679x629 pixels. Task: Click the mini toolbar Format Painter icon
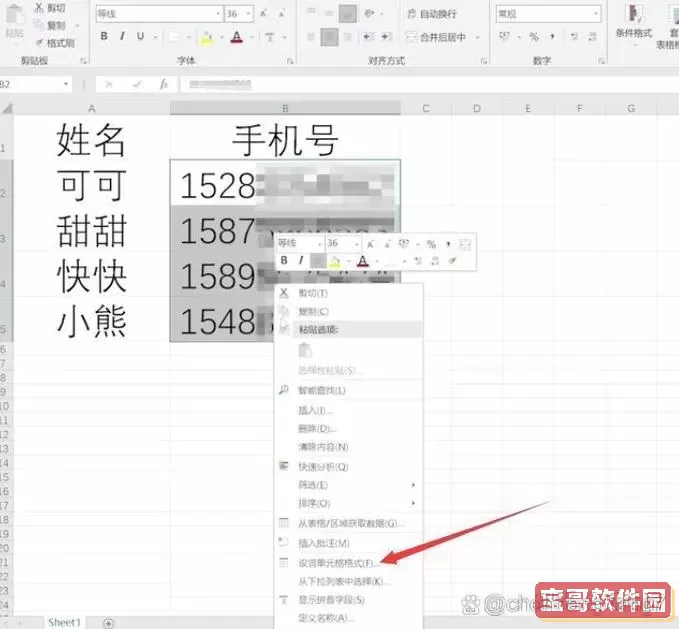[453, 260]
